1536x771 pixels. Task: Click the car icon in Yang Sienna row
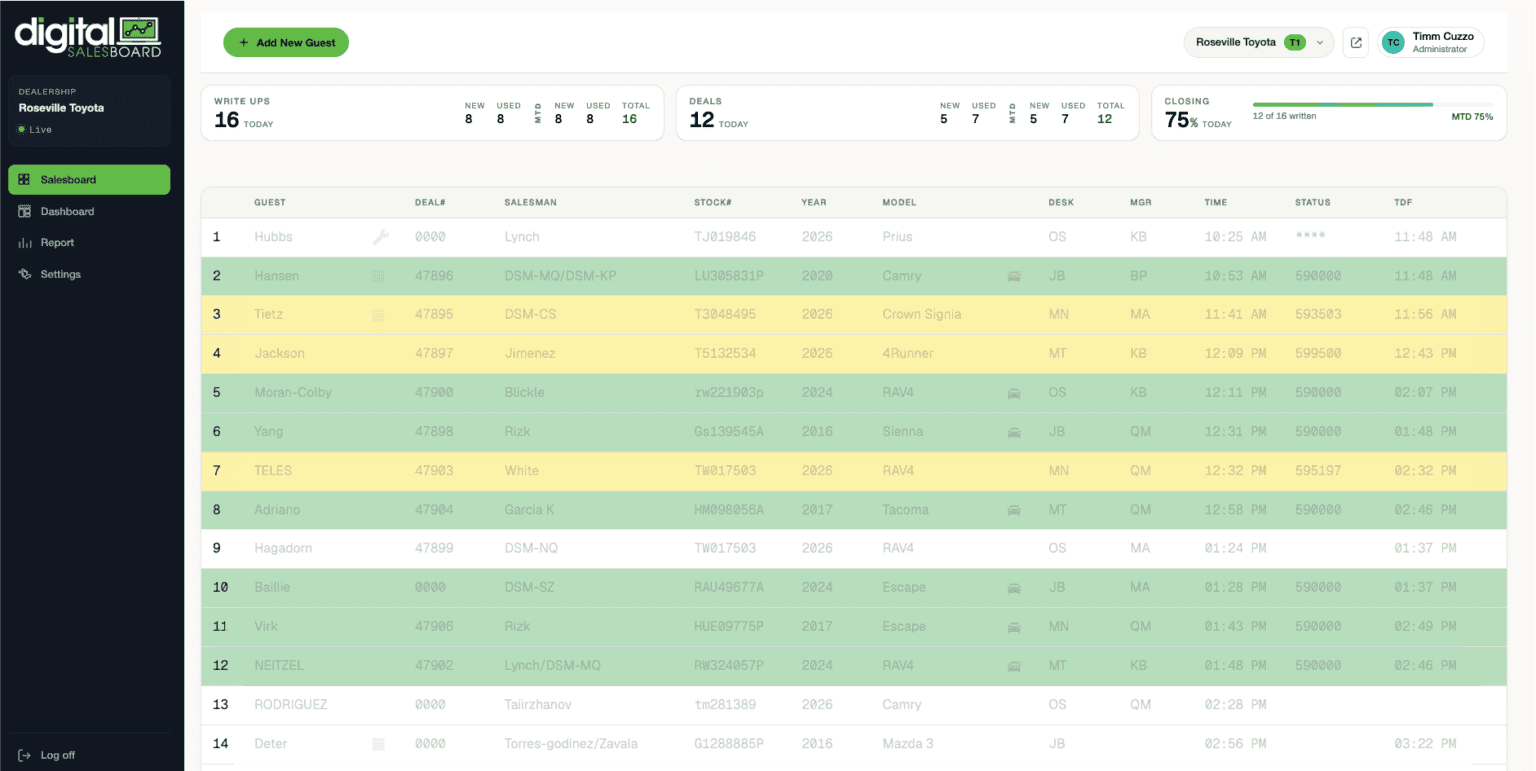click(1014, 432)
